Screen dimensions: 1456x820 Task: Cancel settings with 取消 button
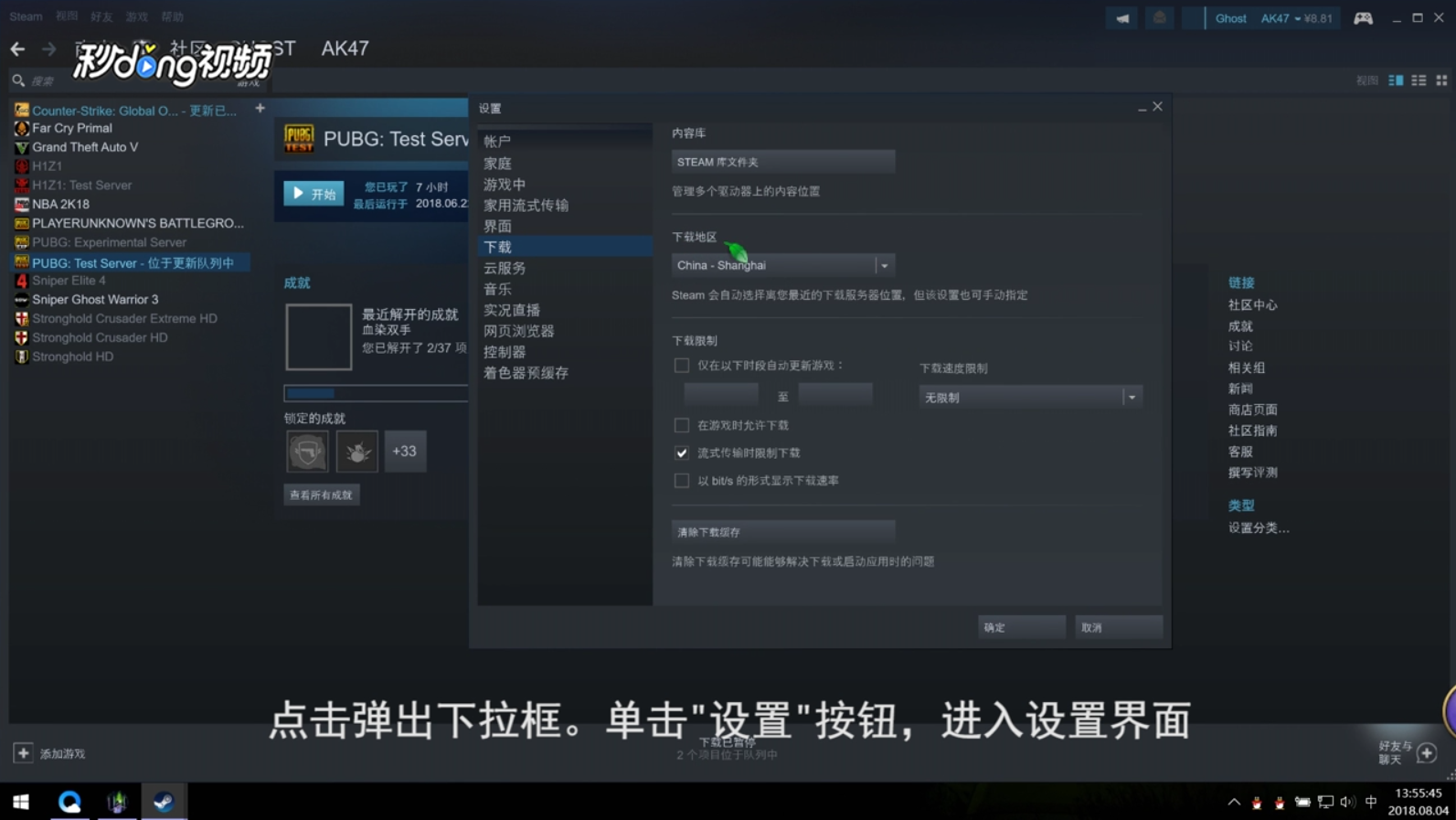coord(1119,627)
